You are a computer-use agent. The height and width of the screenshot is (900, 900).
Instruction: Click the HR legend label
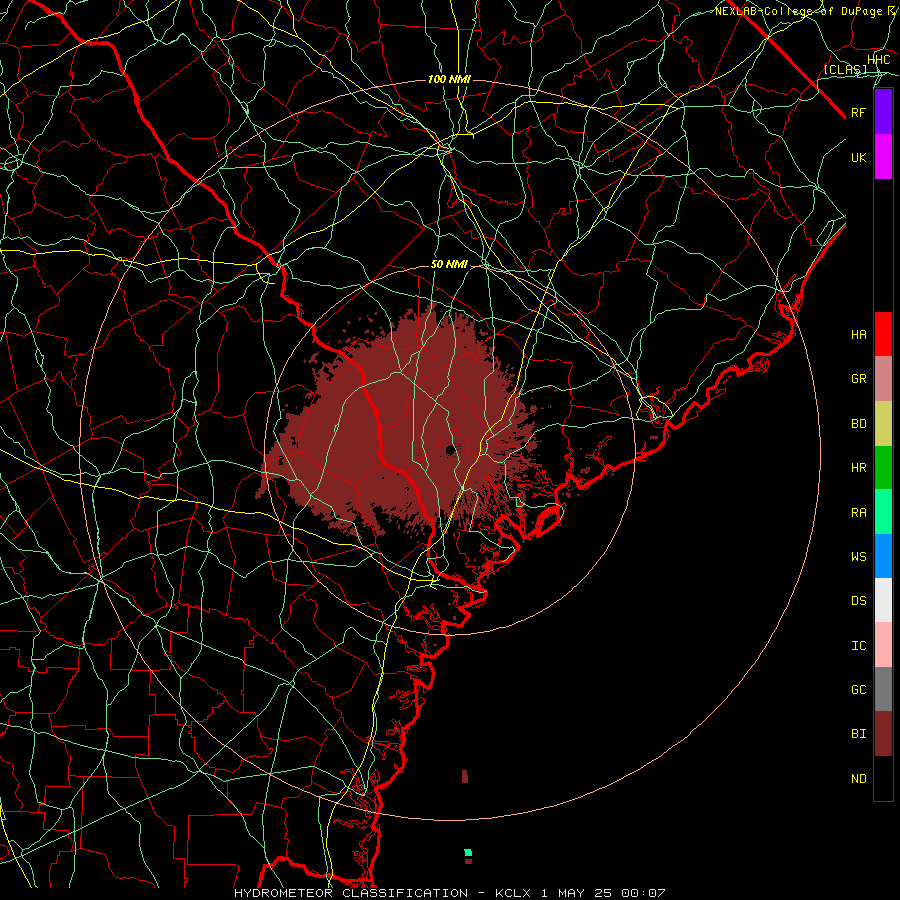pyautogui.click(x=858, y=468)
